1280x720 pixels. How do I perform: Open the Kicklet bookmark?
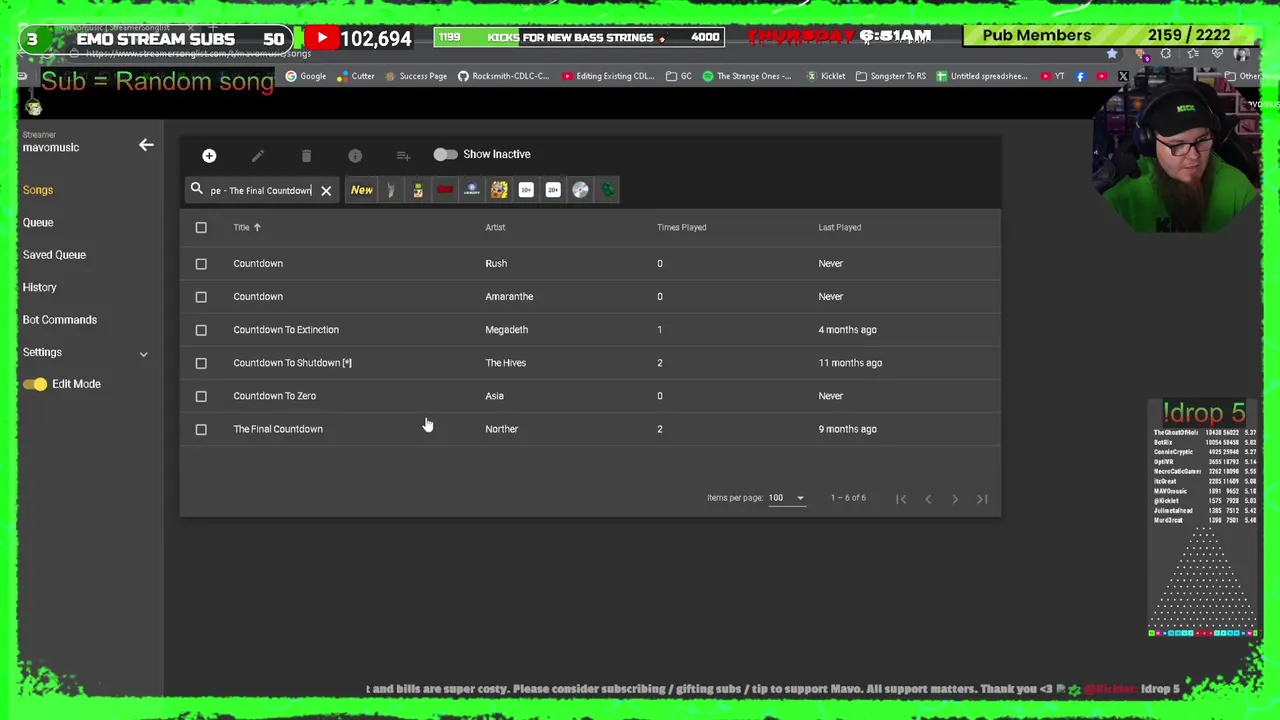pos(825,76)
